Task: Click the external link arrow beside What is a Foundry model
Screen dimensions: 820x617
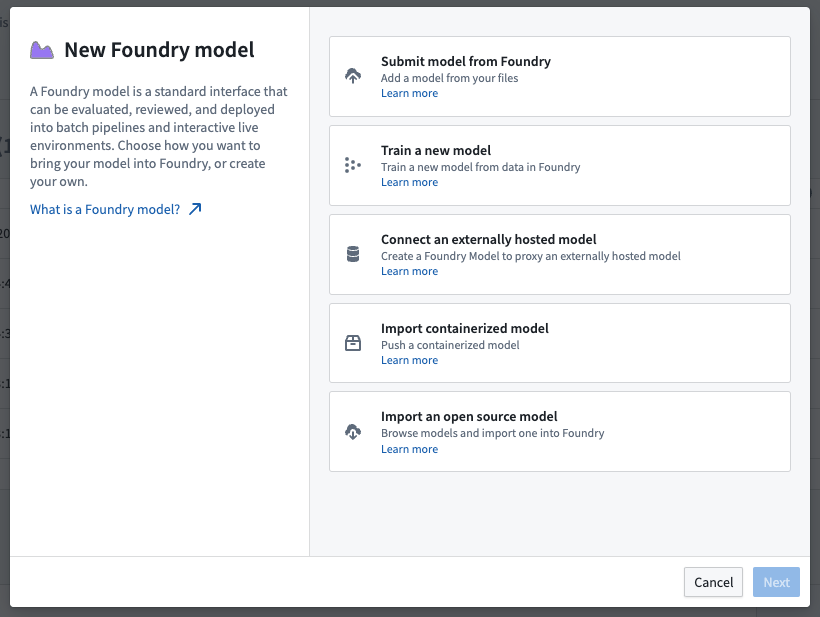Action: pos(195,209)
